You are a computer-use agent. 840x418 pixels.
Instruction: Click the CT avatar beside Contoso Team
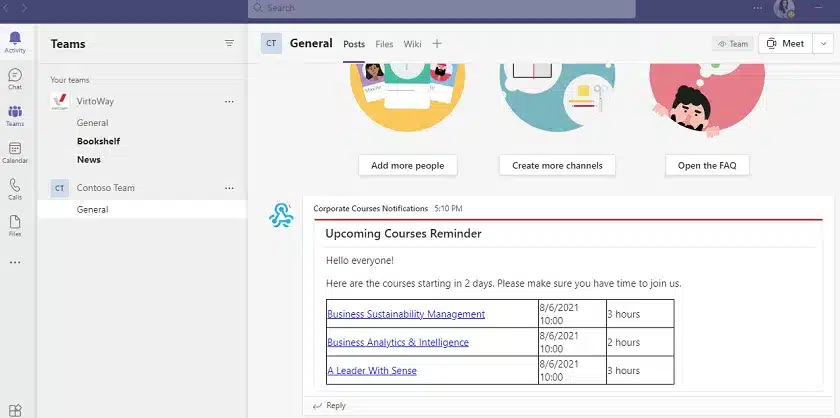[59, 188]
